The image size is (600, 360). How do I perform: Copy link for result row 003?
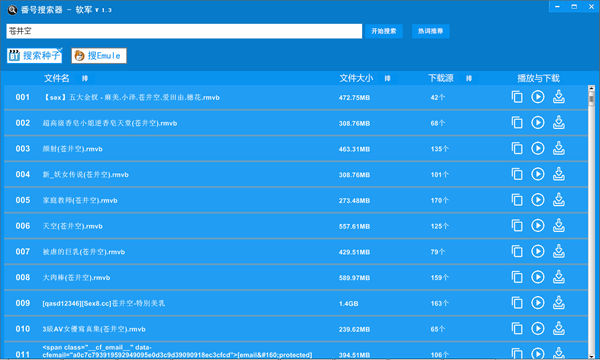click(517, 148)
